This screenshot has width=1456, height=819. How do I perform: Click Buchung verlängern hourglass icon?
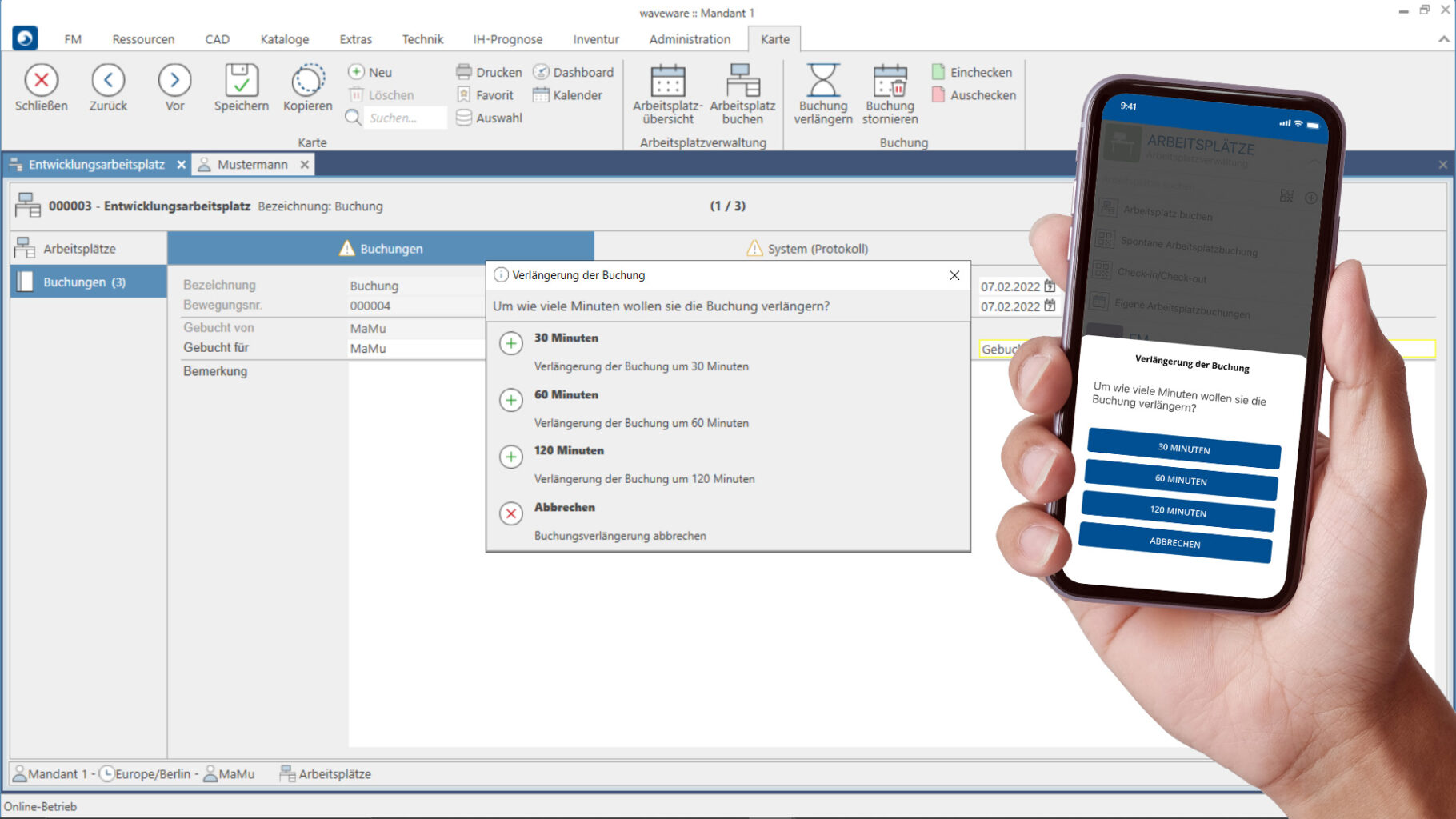pos(822,81)
